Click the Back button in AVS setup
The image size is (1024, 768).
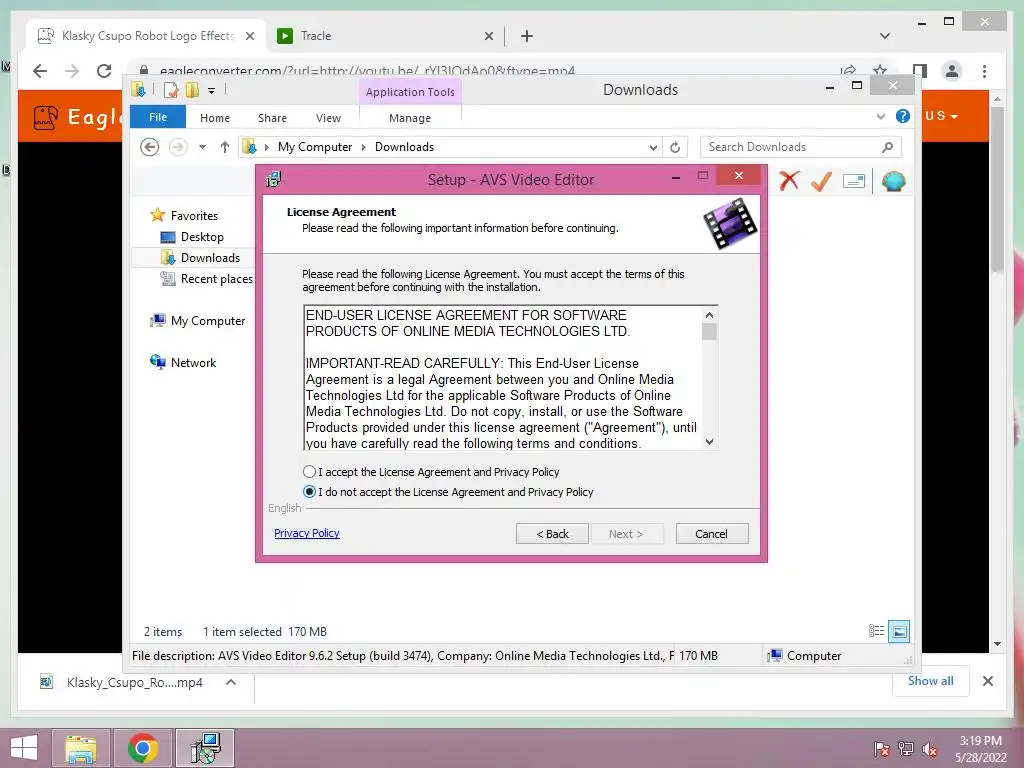[x=552, y=534]
